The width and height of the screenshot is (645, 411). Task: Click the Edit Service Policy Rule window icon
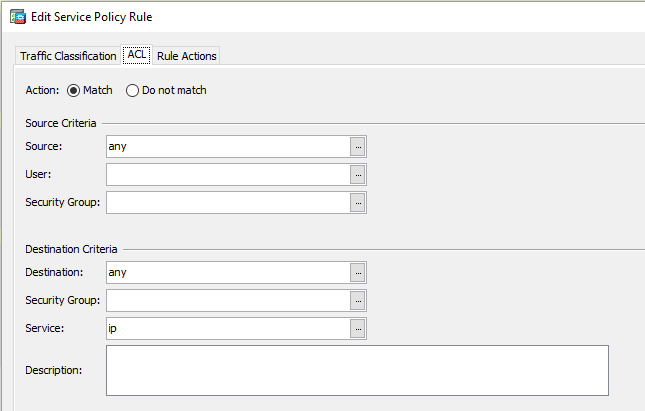[x=17, y=17]
